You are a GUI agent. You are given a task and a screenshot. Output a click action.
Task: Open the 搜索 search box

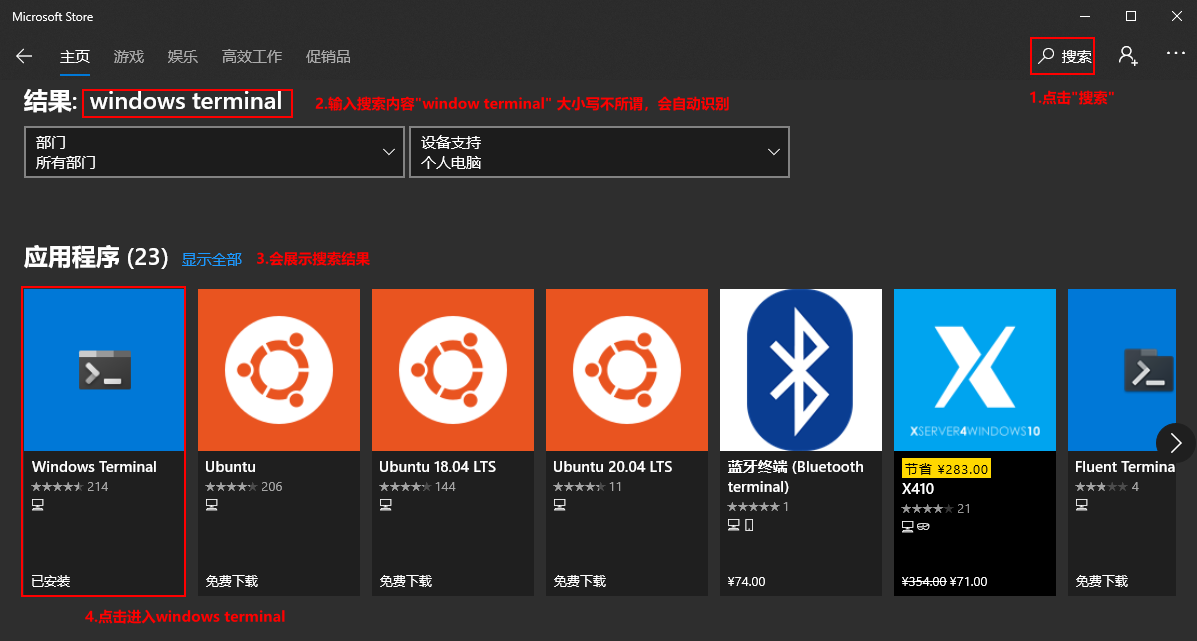click(x=1065, y=56)
